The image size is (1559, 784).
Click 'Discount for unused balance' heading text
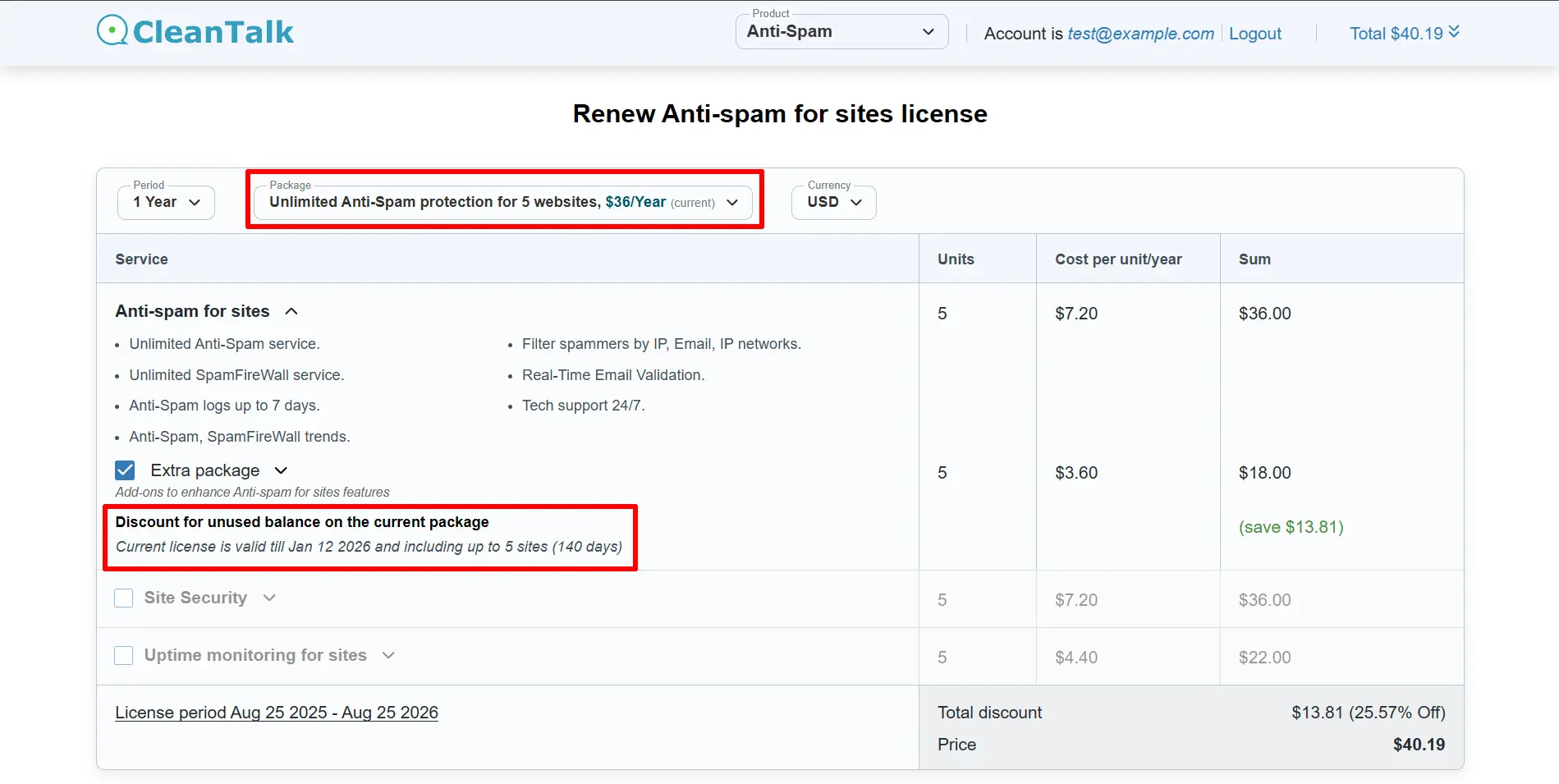pos(302,522)
